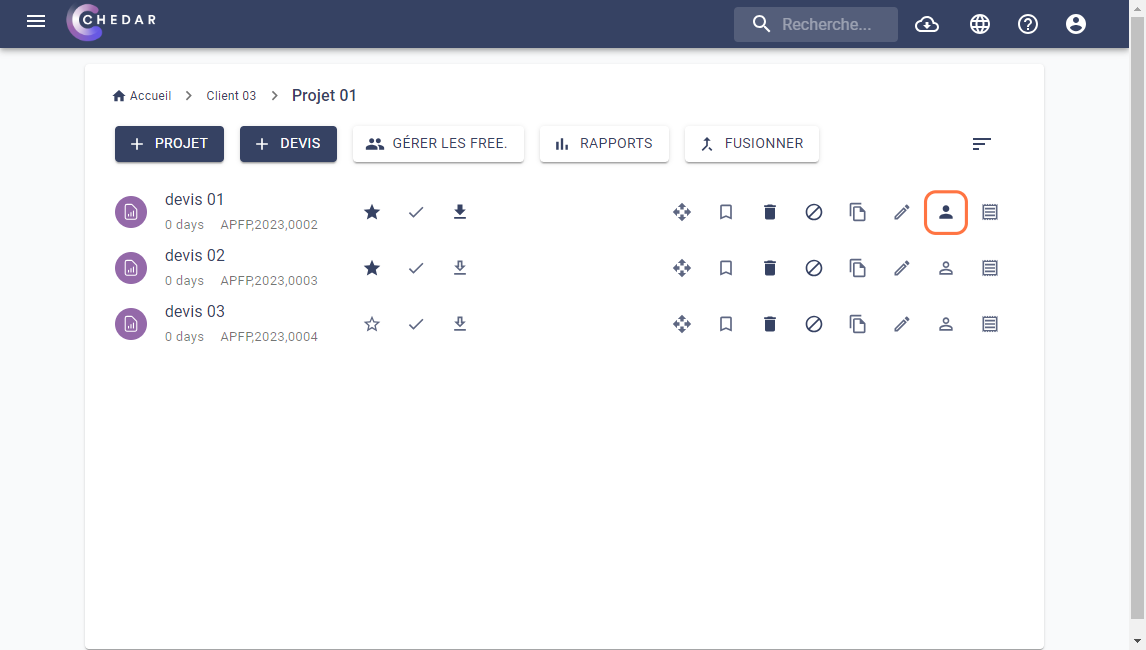
Task: Delete devis 03 with trash icon
Action: [x=770, y=324]
